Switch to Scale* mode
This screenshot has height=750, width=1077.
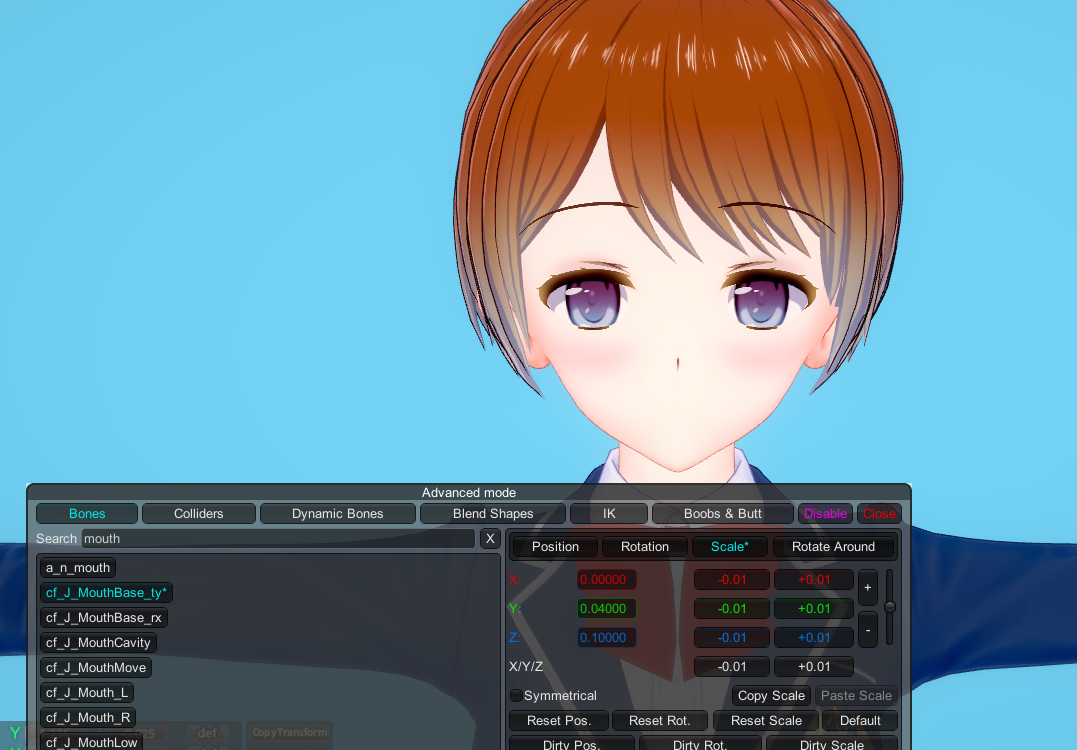[x=729, y=547]
